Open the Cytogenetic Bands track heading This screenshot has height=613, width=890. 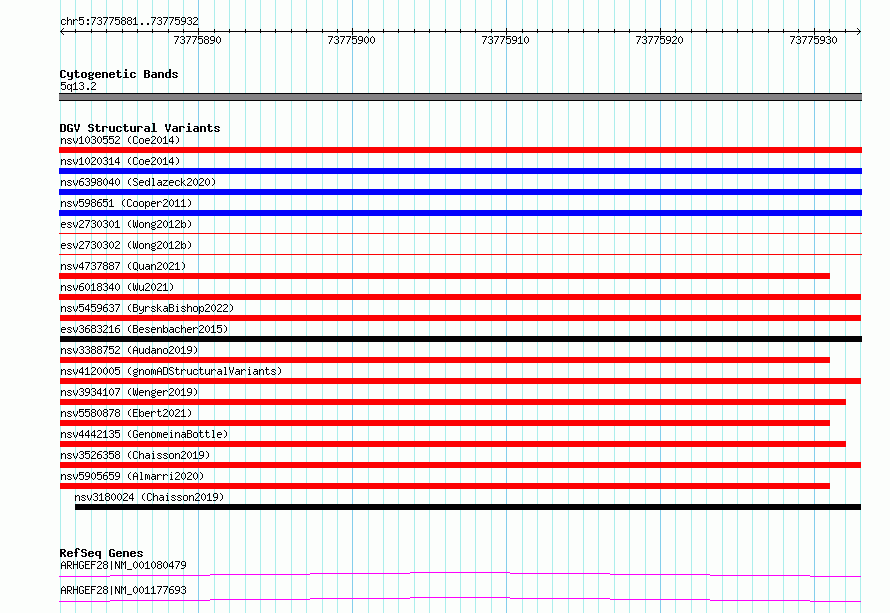[x=119, y=74]
